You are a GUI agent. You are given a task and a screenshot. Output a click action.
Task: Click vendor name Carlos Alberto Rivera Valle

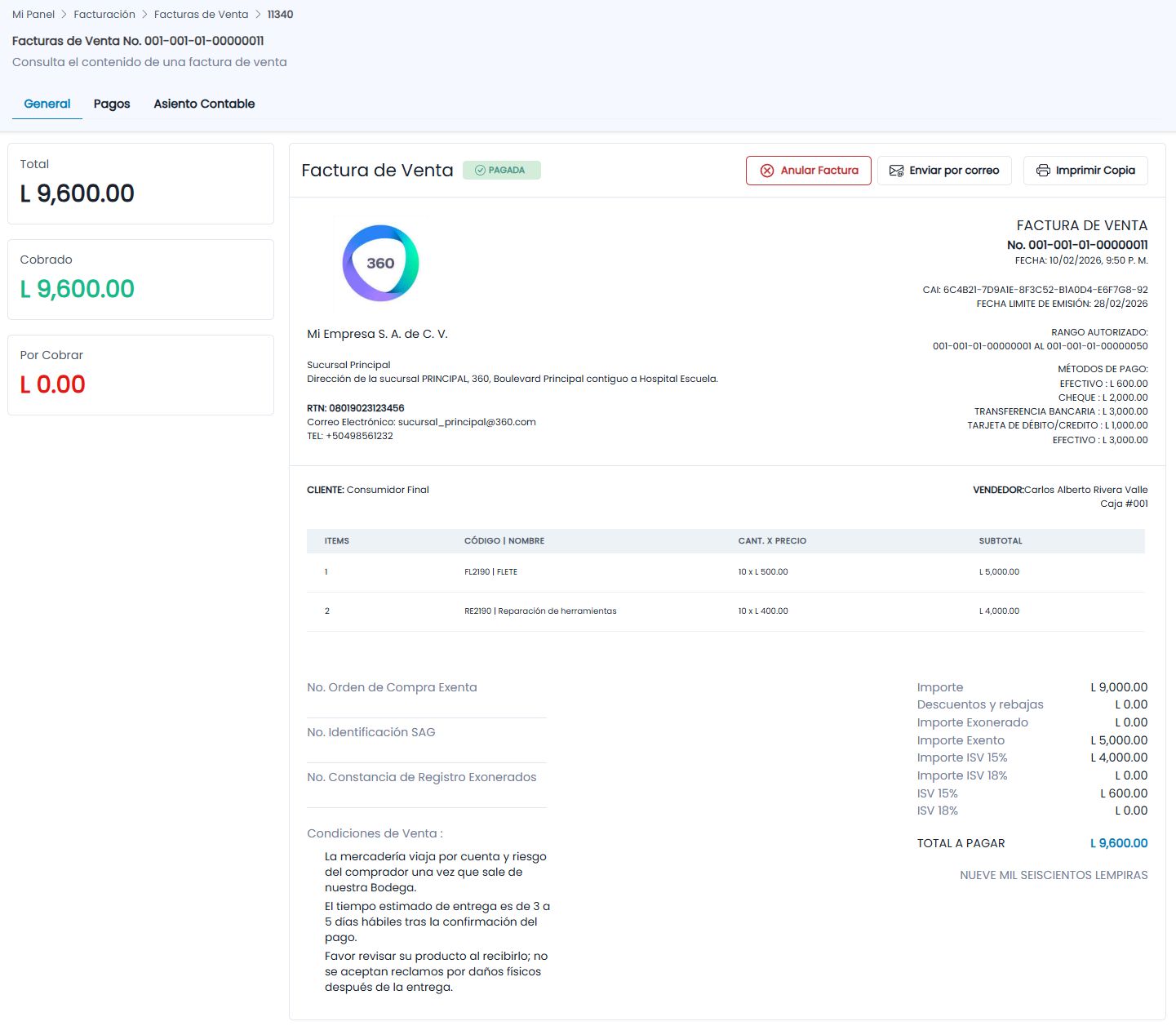(1085, 490)
